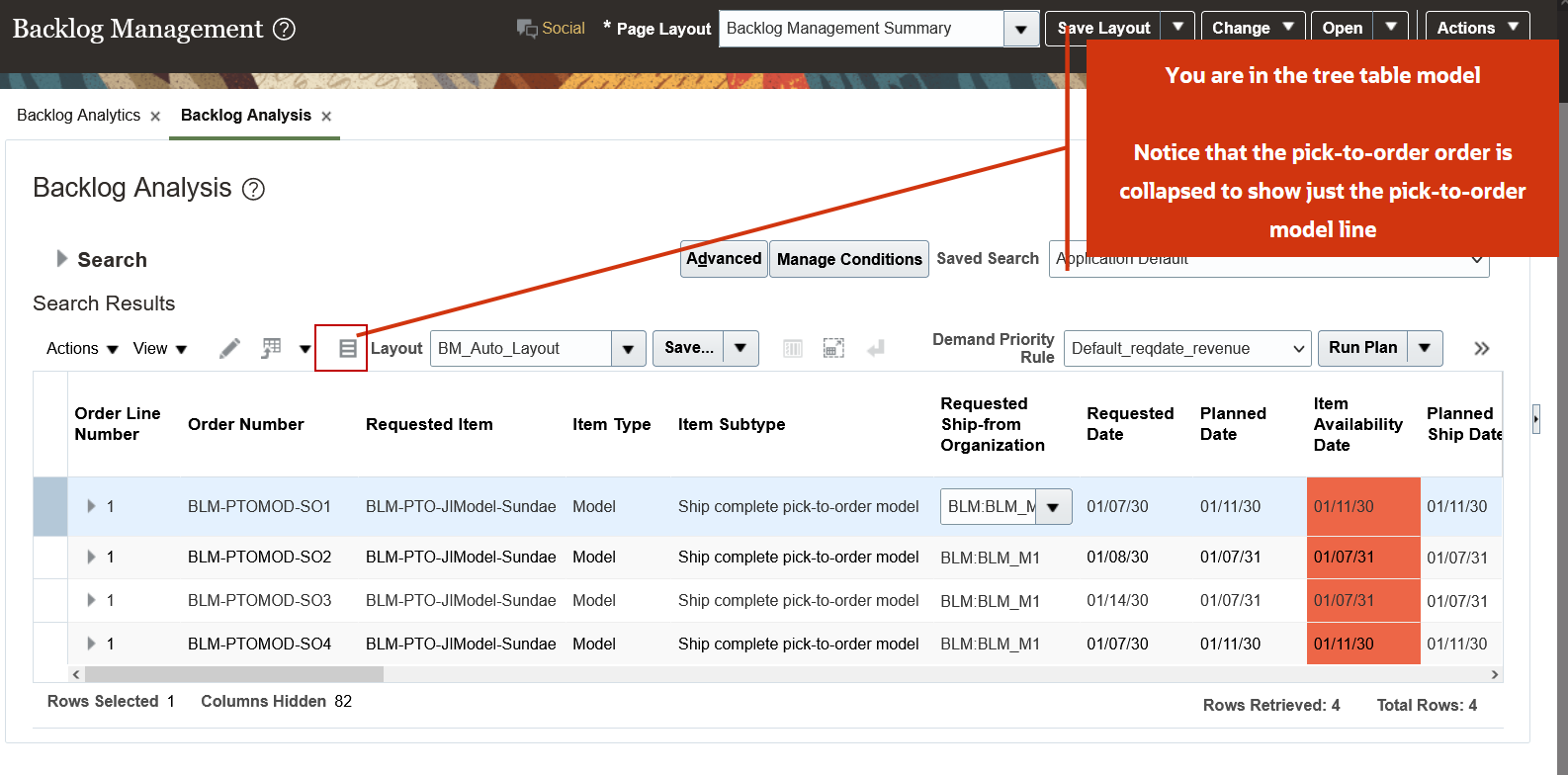Viewport: 1568px width, 775px height.
Task: Click the column freeze icon after Save...
Action: (793, 348)
